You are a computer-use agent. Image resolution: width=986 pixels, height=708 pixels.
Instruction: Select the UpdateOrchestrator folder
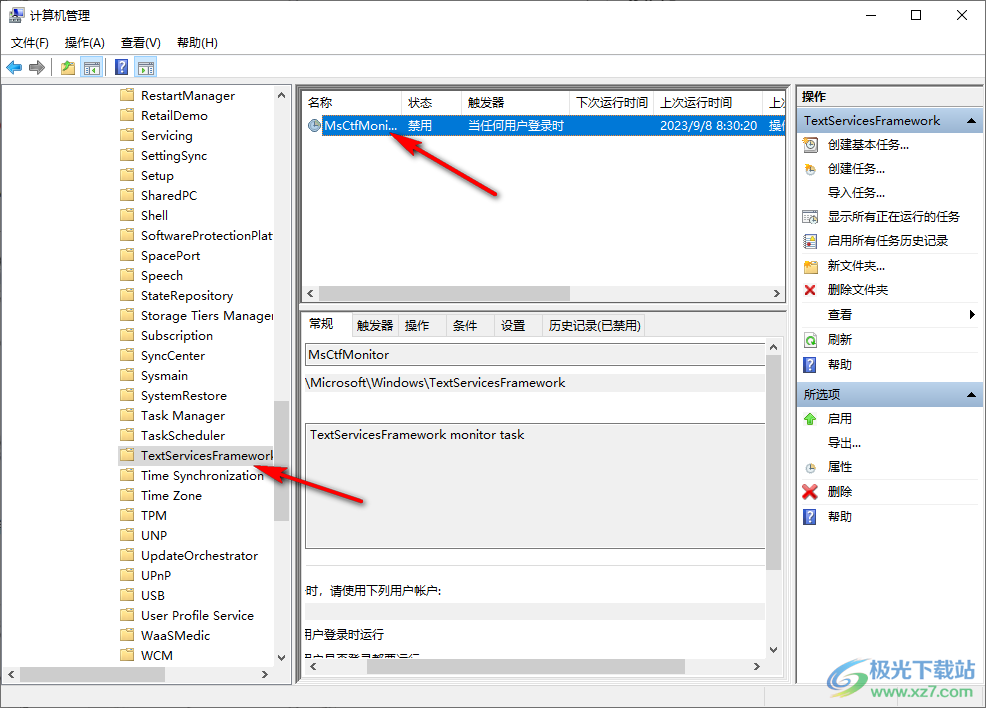coord(199,555)
